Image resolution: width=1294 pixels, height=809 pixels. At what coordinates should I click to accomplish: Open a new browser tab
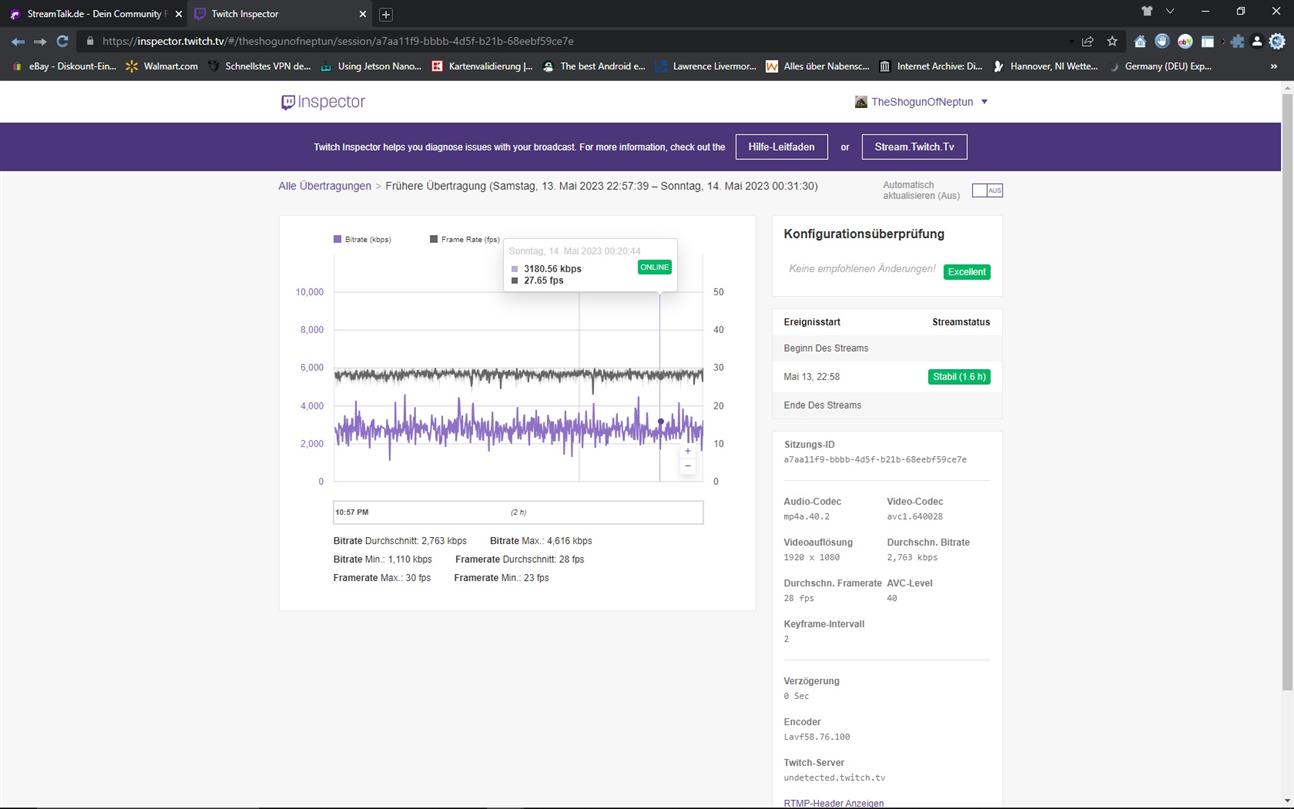coord(386,14)
